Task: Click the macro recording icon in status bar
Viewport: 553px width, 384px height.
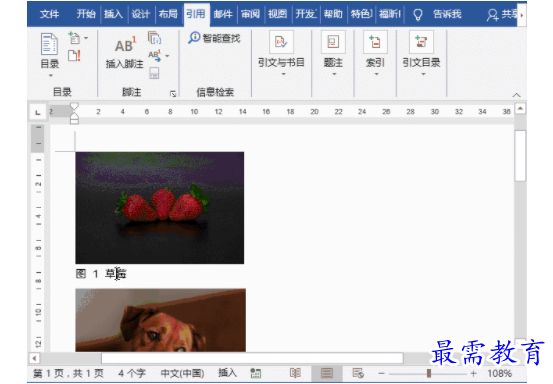Action: [256, 373]
